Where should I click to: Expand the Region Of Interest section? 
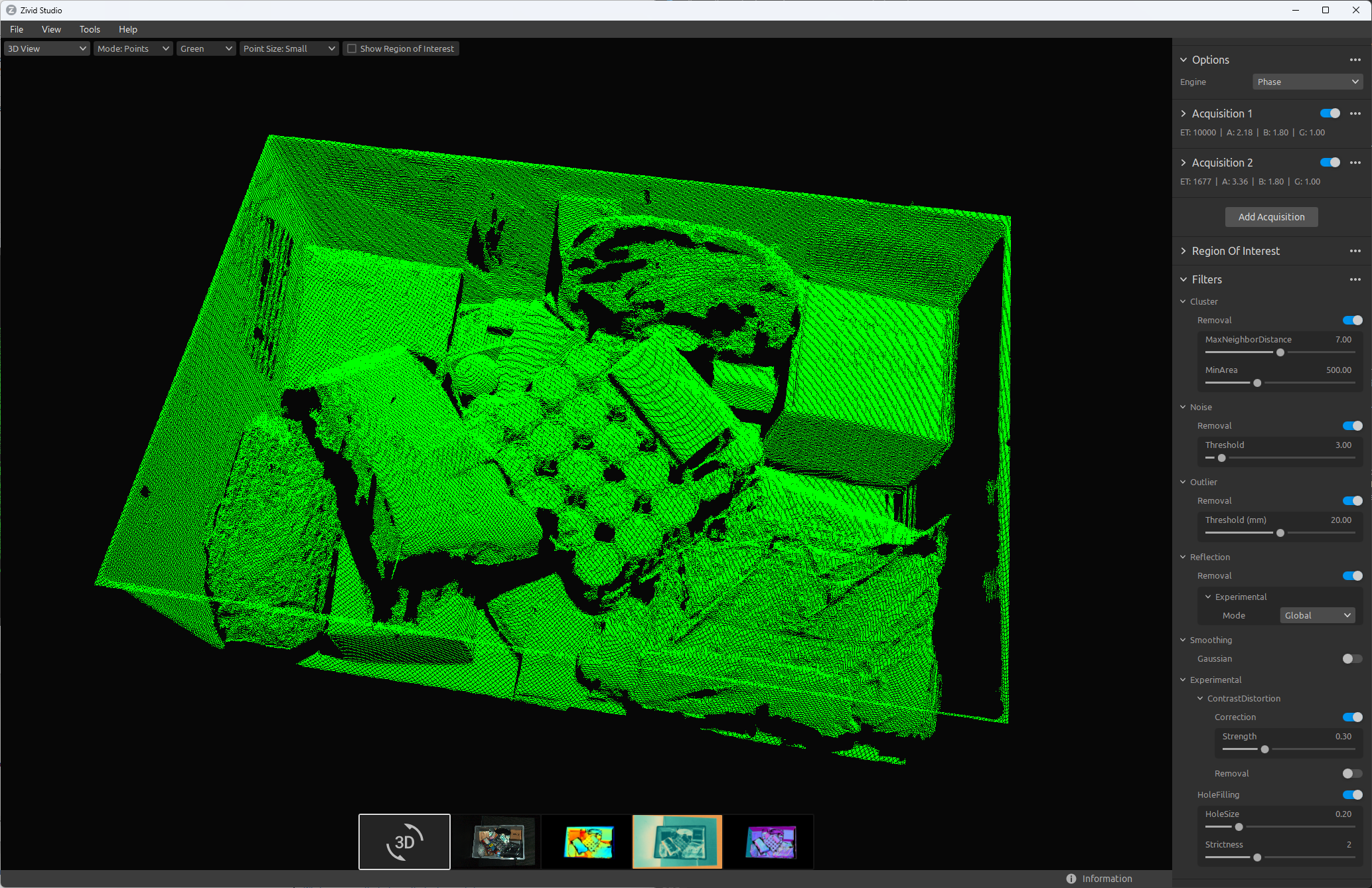pos(1185,250)
